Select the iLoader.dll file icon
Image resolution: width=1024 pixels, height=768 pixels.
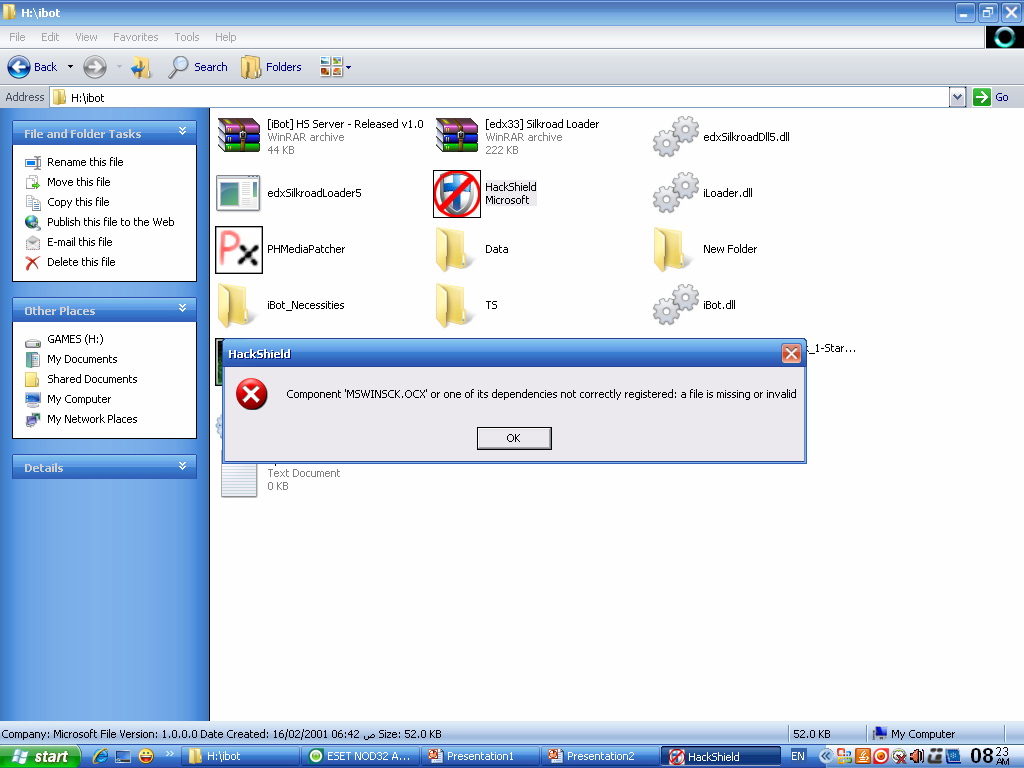click(675, 192)
